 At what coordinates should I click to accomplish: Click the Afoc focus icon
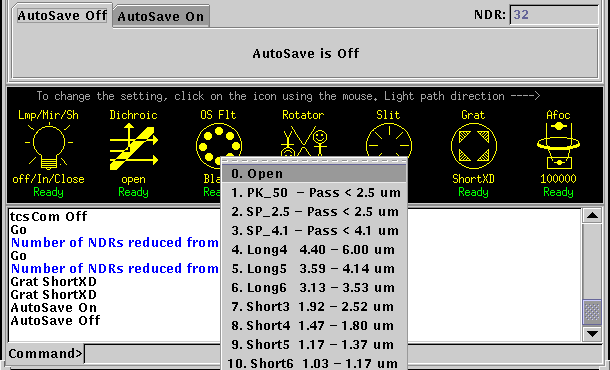coord(558,146)
